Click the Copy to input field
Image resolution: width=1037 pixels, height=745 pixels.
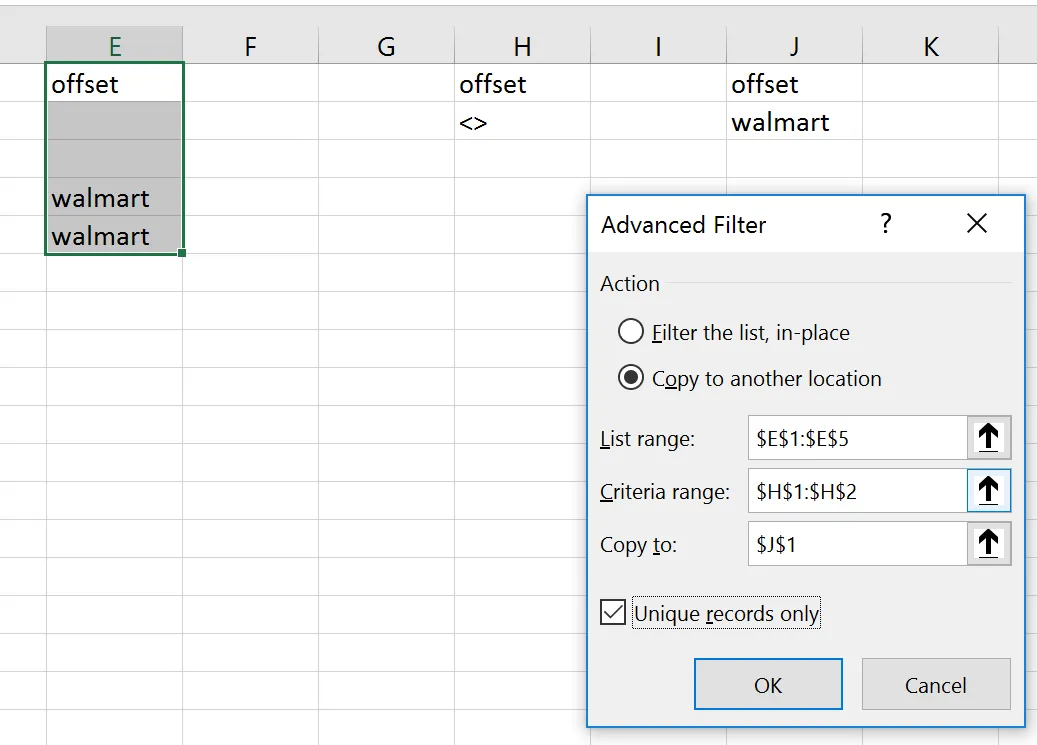tap(856, 544)
